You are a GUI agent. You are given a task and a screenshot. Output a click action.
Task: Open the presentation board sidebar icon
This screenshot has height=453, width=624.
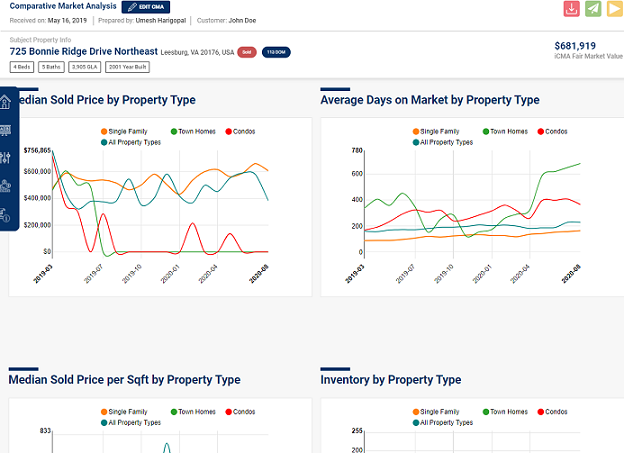coord(5,130)
